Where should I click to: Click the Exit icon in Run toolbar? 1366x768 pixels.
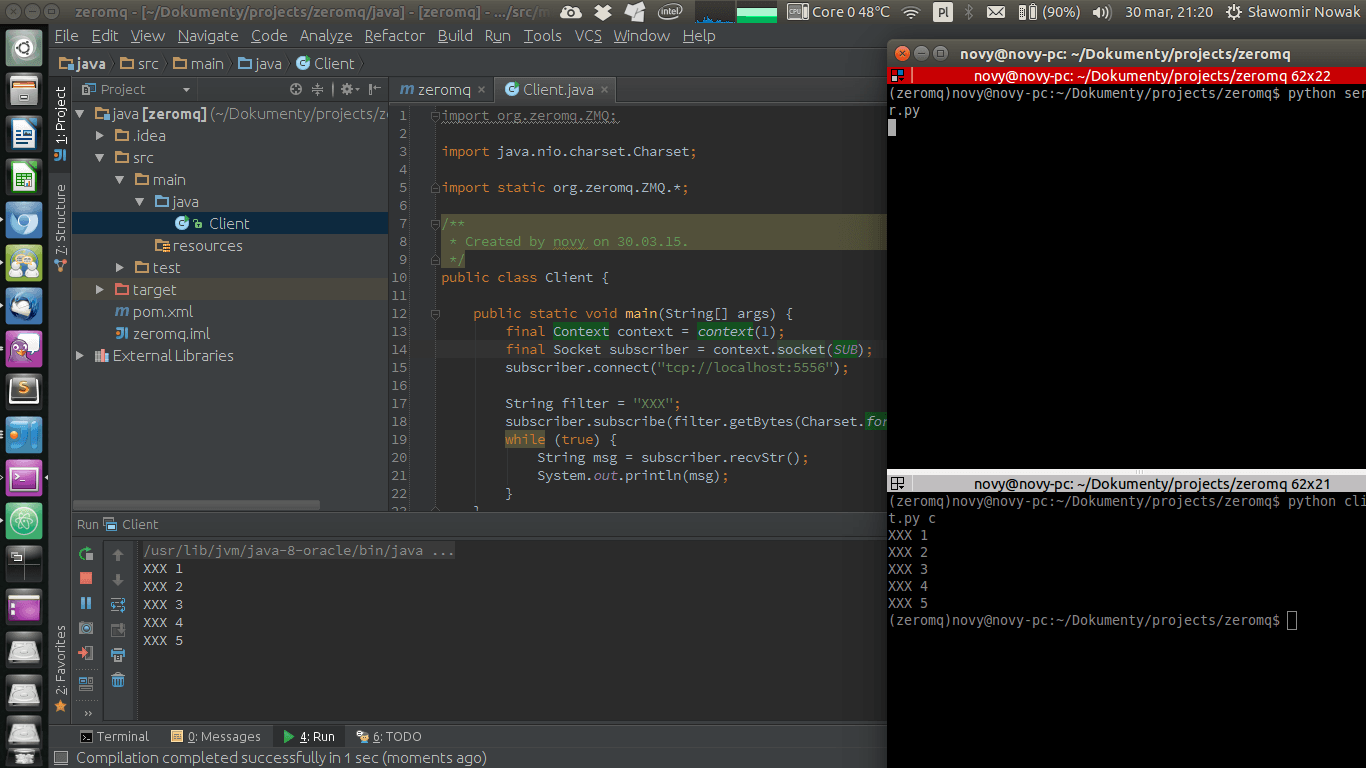[86, 653]
